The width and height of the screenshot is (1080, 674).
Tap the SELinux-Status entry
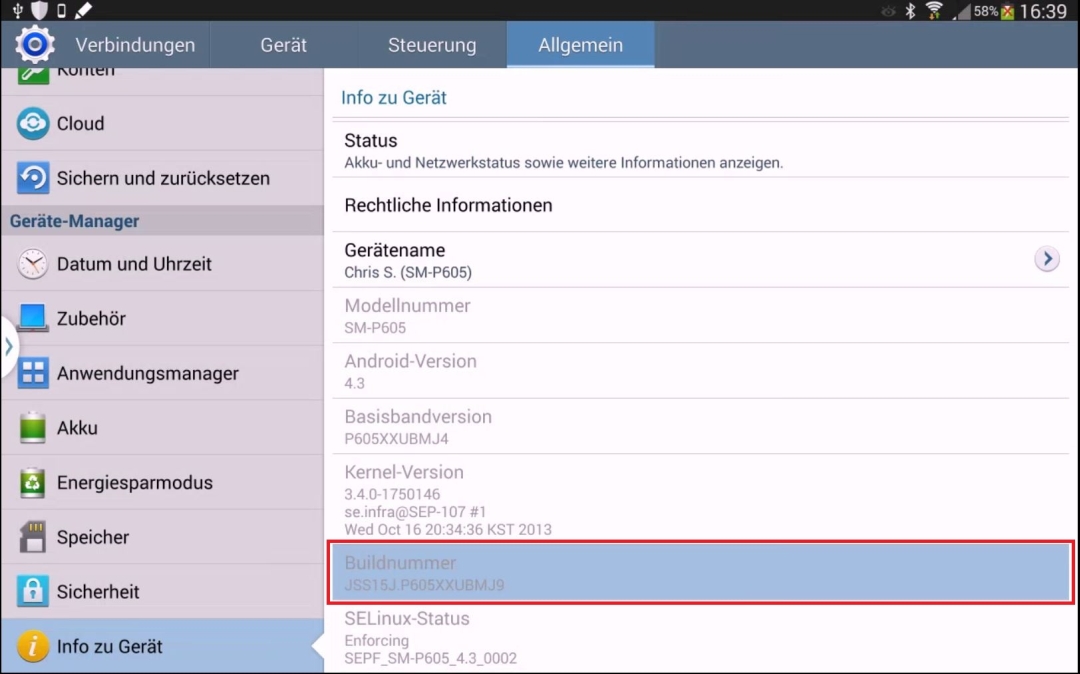[x=700, y=638]
